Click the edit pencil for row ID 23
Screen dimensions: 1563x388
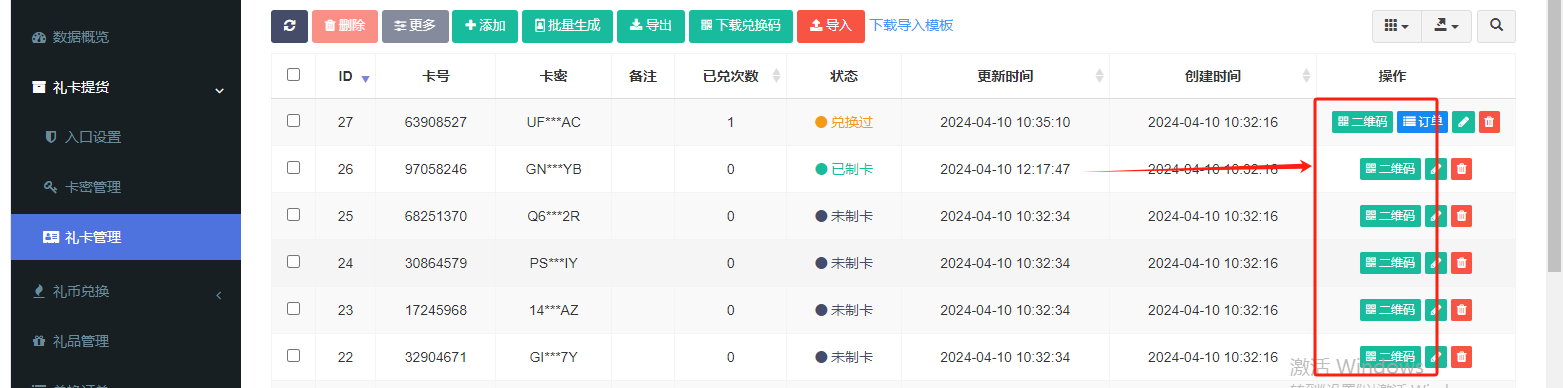[x=1436, y=310]
